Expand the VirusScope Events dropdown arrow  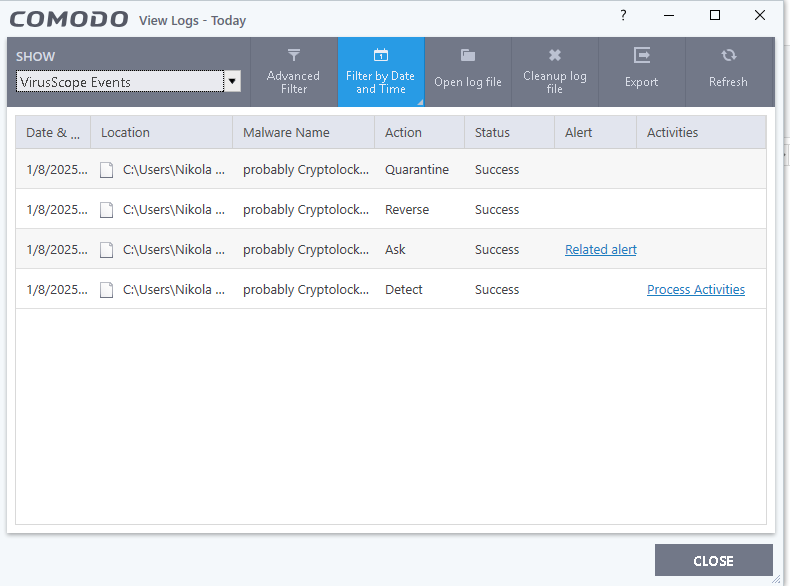[232, 82]
